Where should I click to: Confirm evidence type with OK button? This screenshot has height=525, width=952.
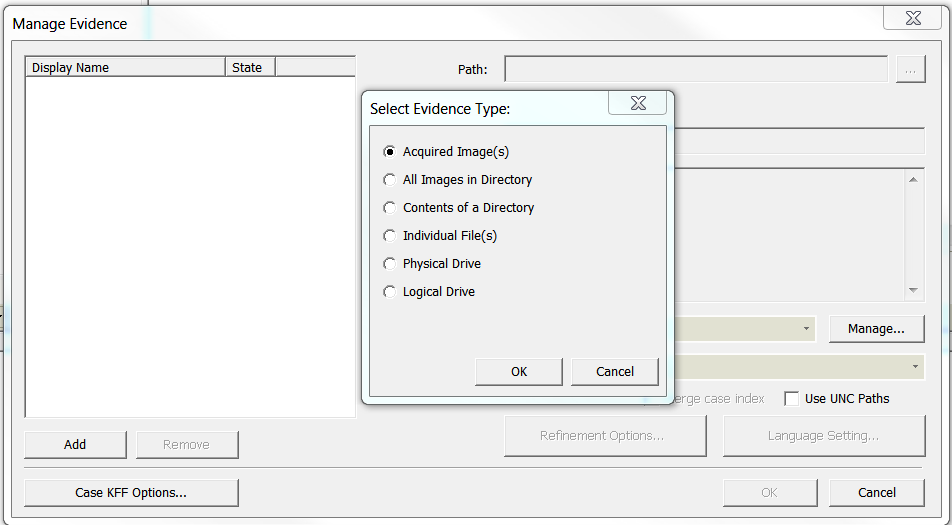coord(518,371)
